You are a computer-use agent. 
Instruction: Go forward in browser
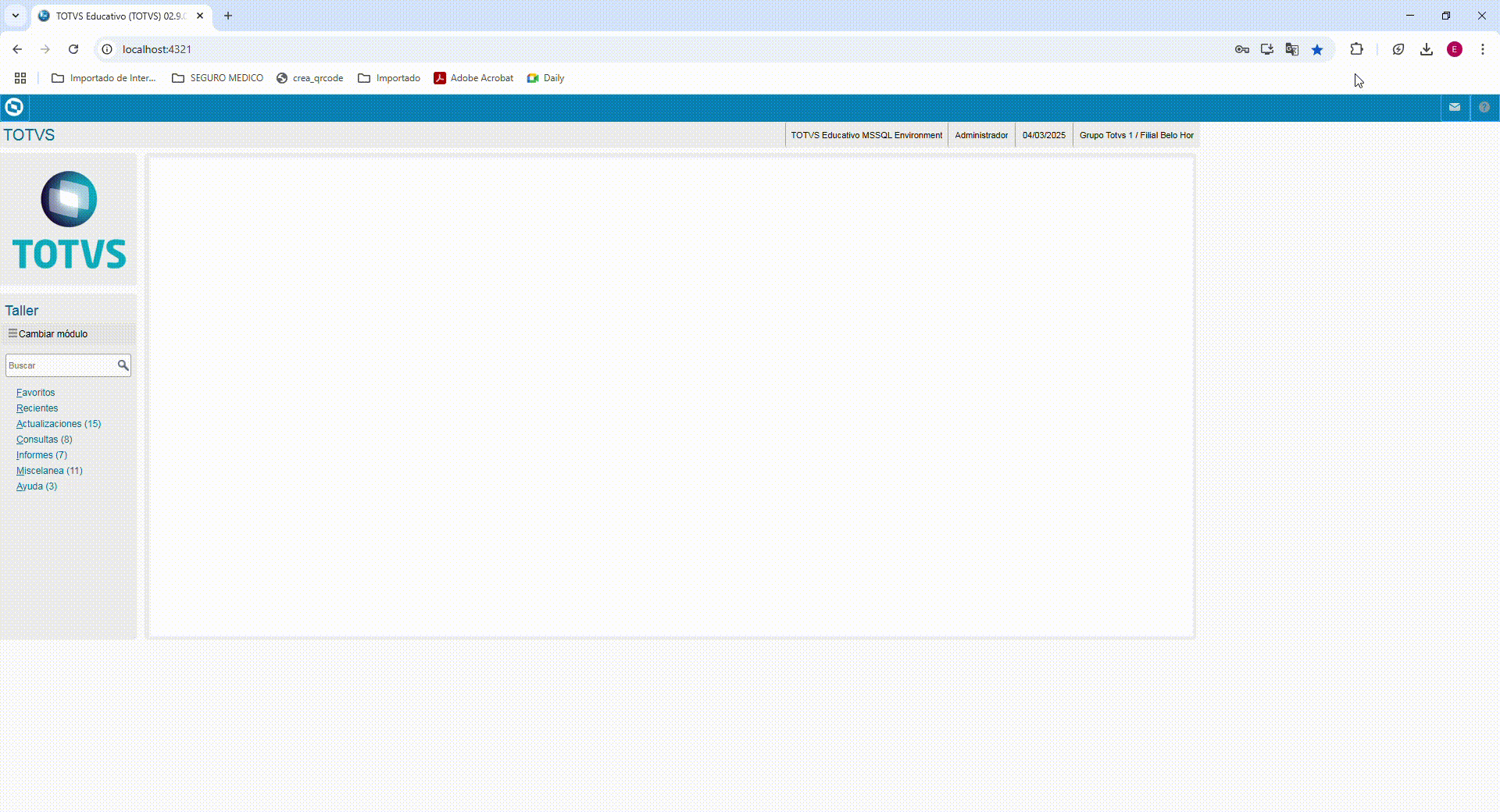point(45,49)
